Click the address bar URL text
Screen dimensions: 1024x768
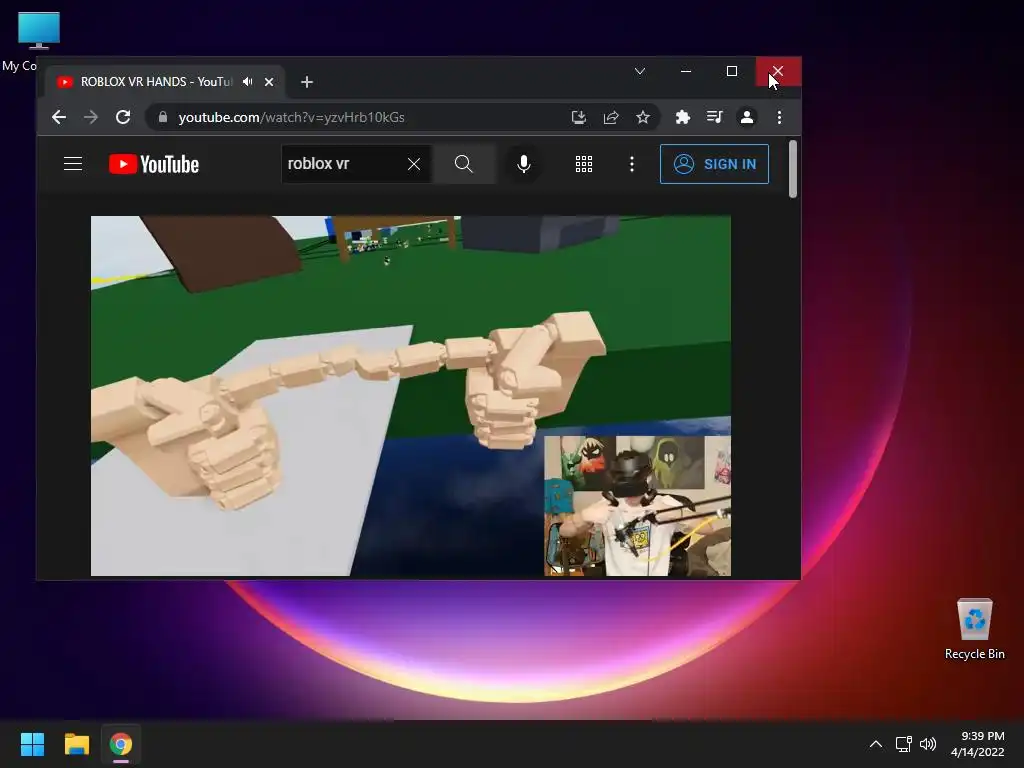pyautogui.click(x=291, y=118)
